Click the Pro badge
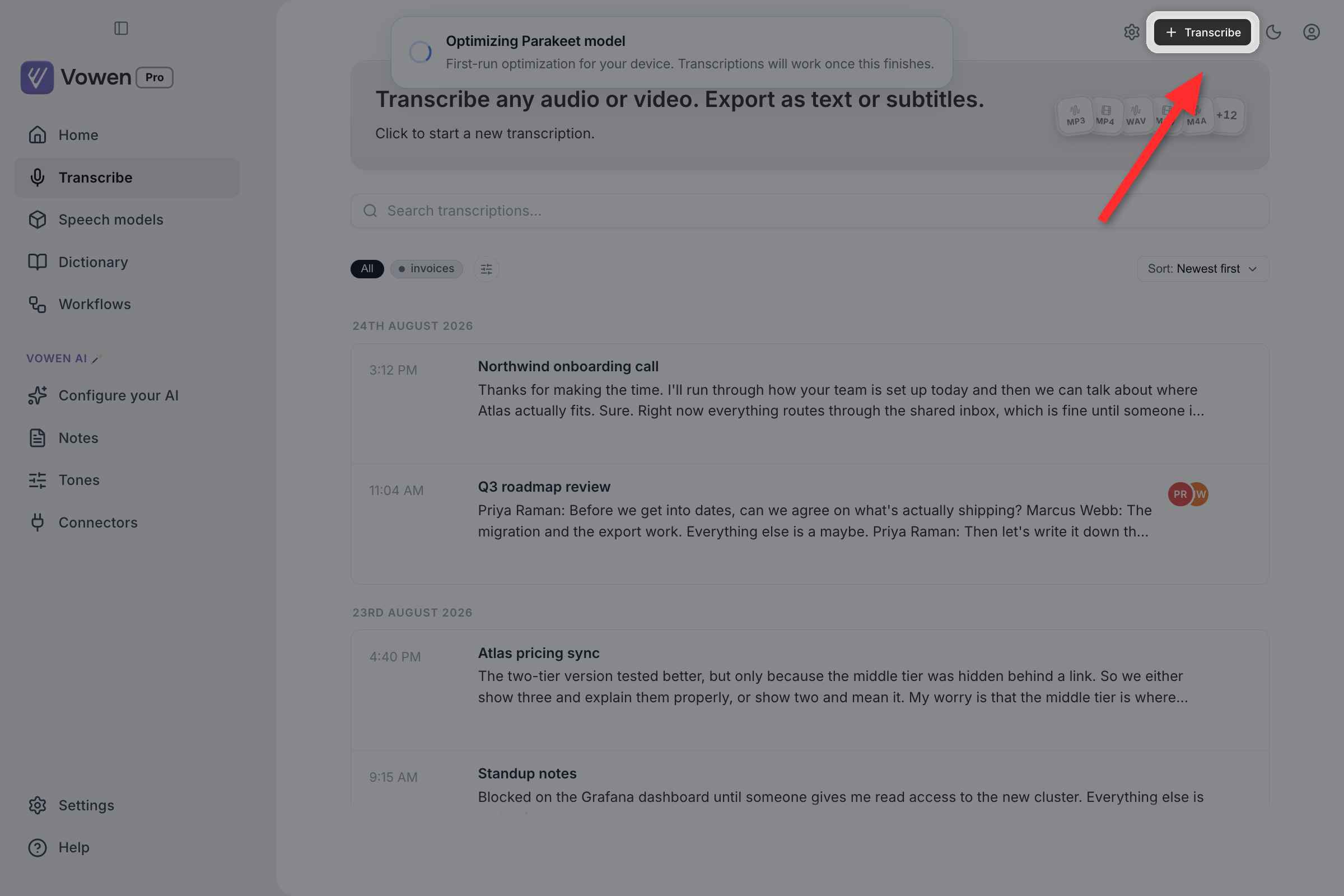This screenshot has width=1344, height=896. pos(155,77)
